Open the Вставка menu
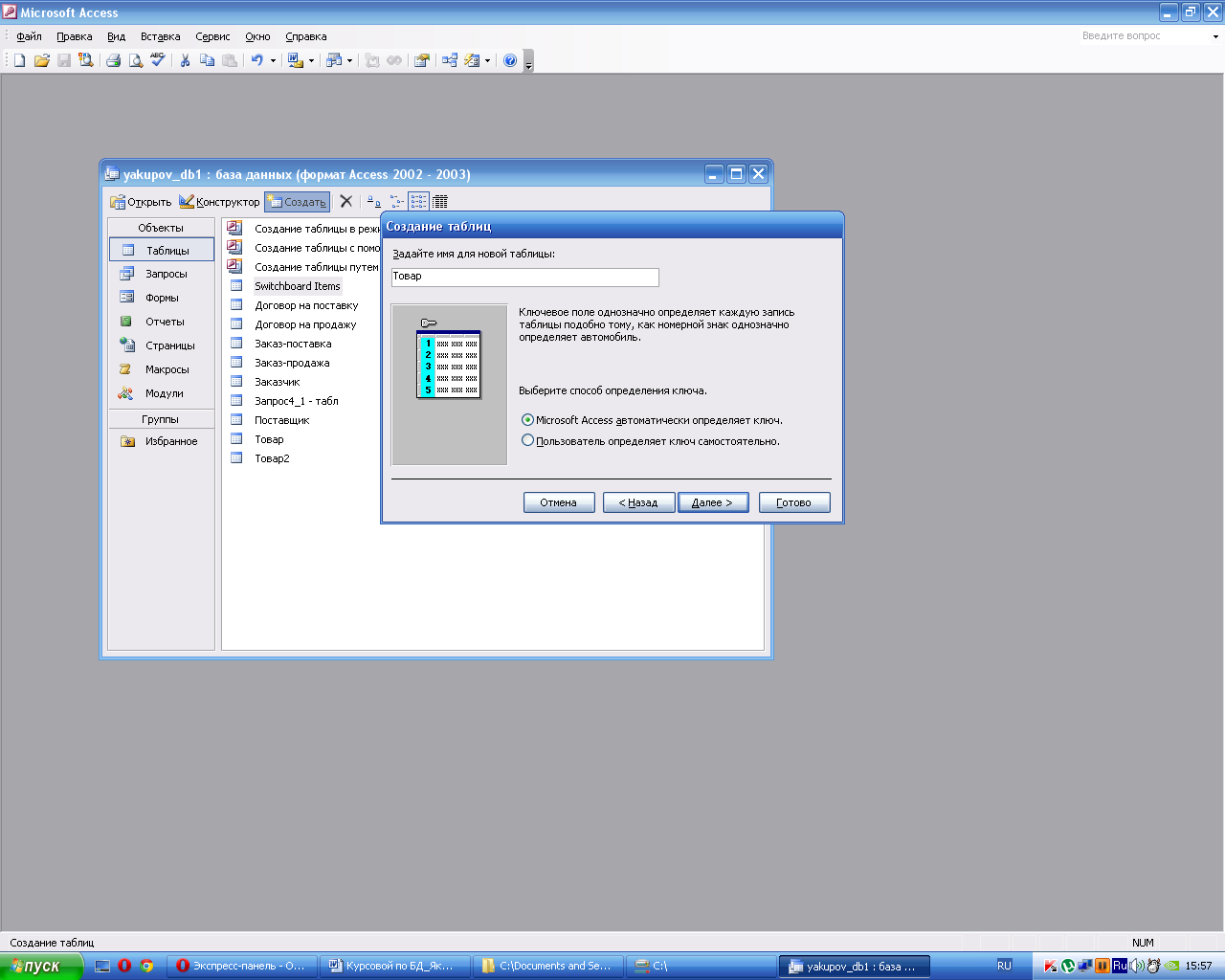This screenshot has height=980, width=1225. tap(160, 36)
